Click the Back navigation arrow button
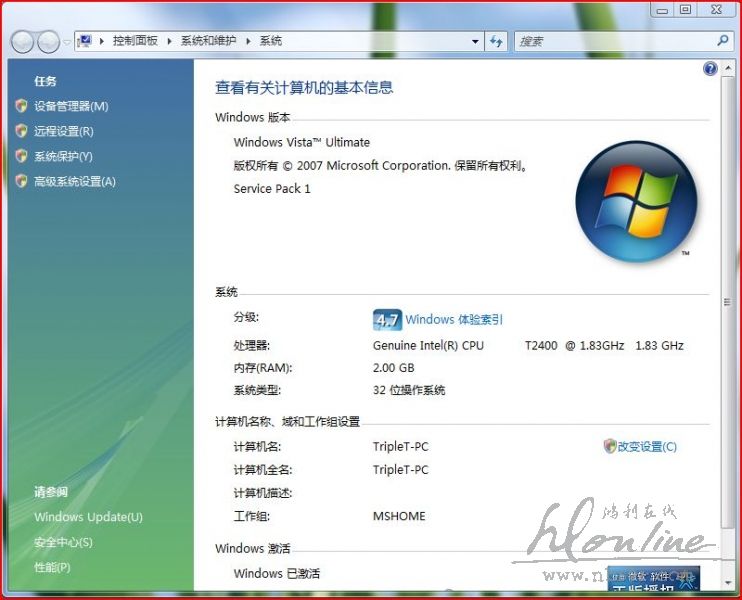 click(x=23, y=42)
